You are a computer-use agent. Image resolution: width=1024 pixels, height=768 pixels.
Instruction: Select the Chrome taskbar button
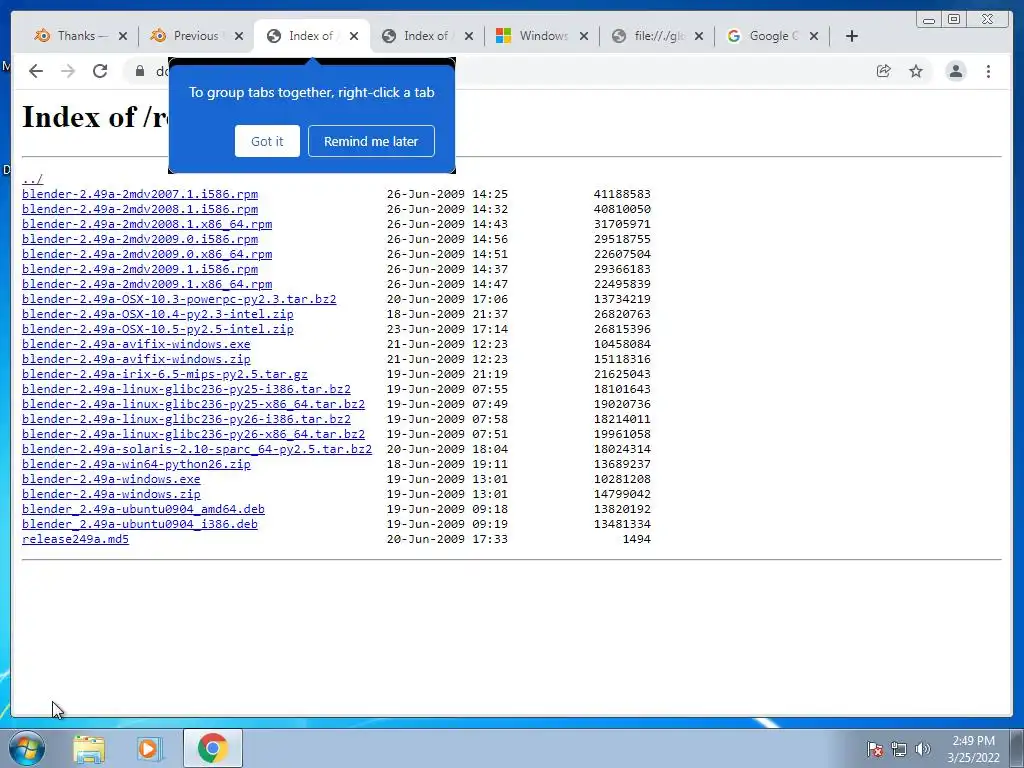tap(212, 748)
